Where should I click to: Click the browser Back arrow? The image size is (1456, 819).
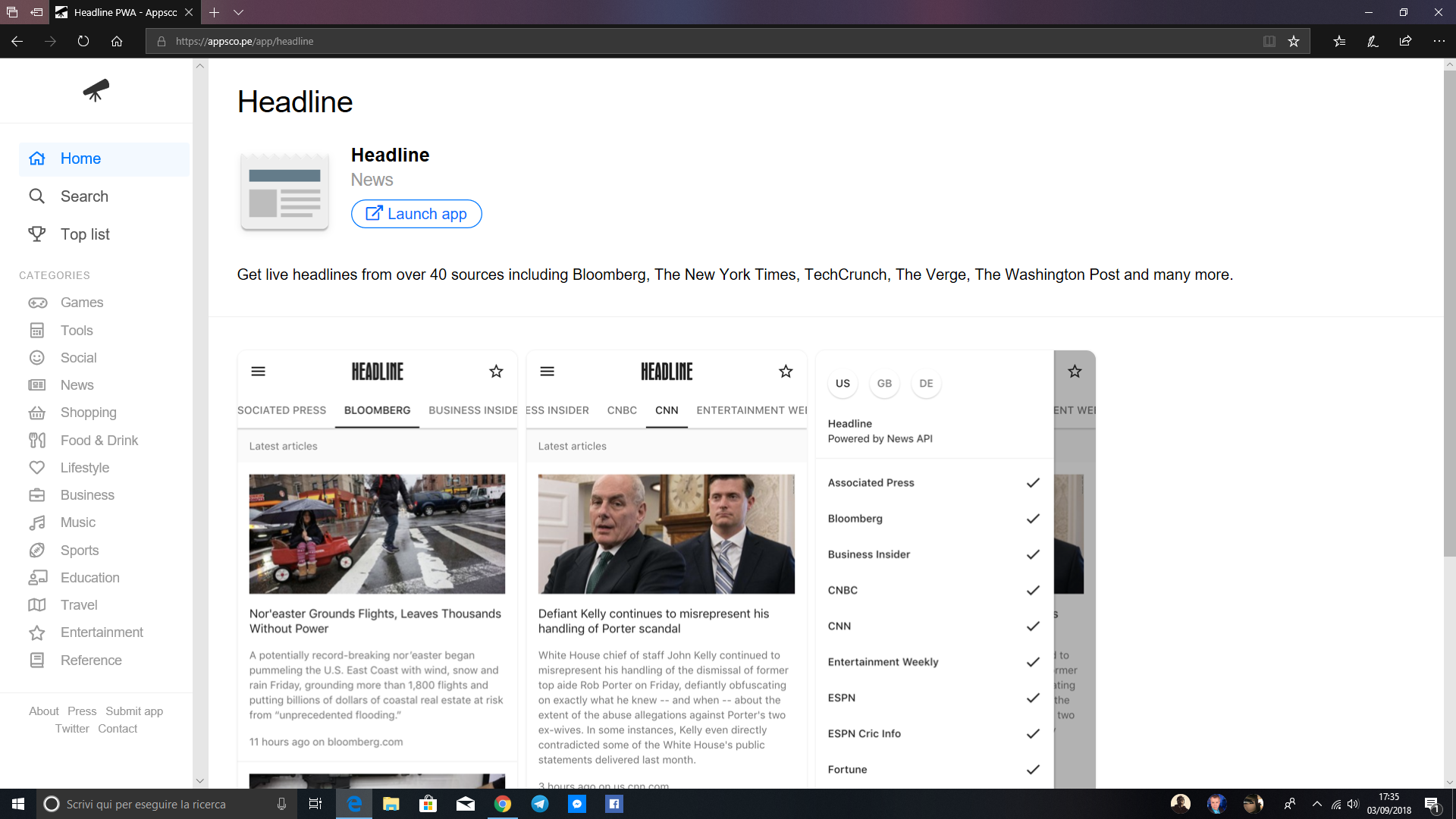click(17, 41)
